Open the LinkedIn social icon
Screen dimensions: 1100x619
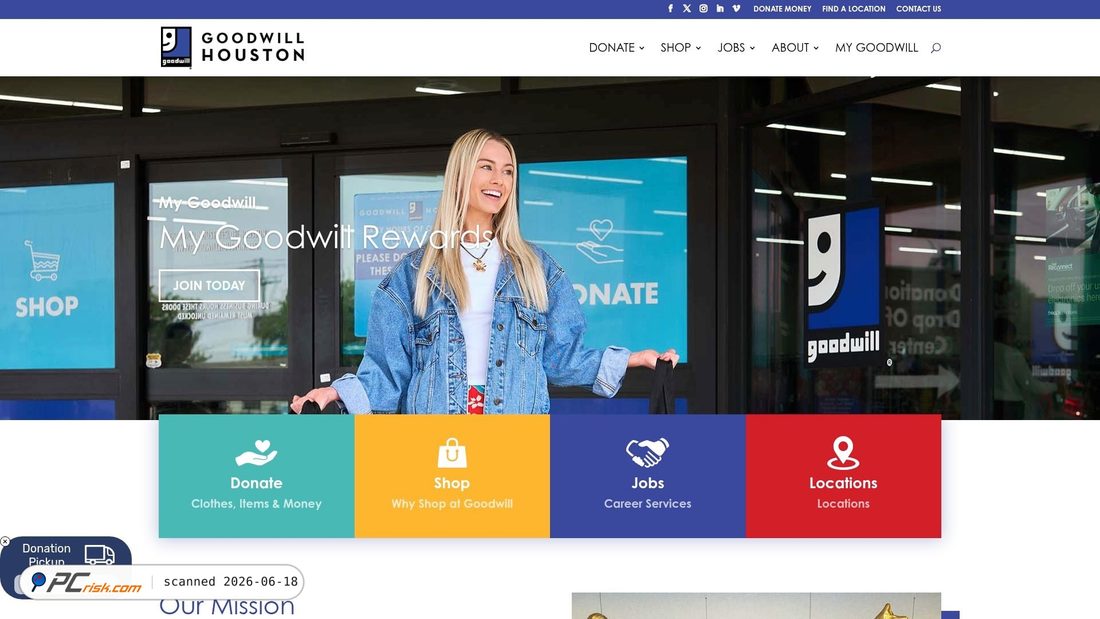720,8
